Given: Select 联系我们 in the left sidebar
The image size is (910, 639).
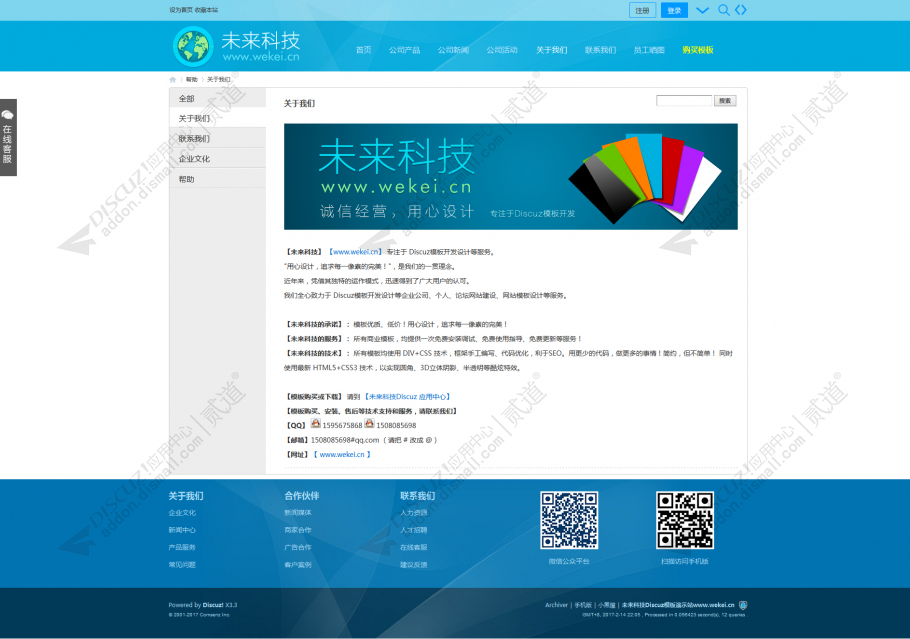Looking at the screenshot, I should (218, 139).
